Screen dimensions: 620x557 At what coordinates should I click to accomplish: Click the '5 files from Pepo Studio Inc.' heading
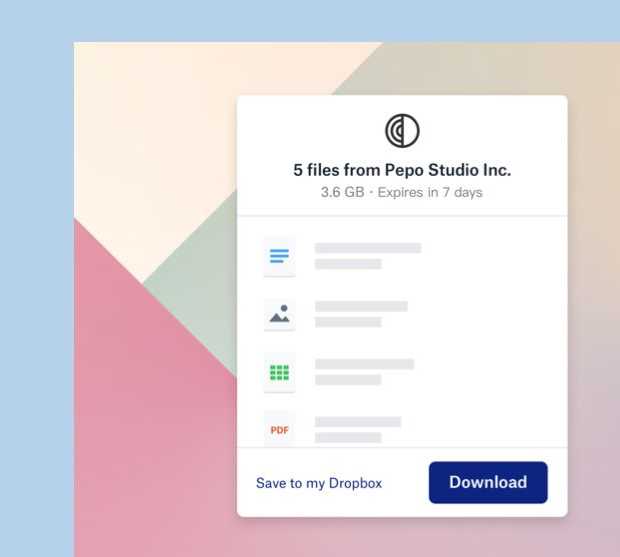coord(402,170)
